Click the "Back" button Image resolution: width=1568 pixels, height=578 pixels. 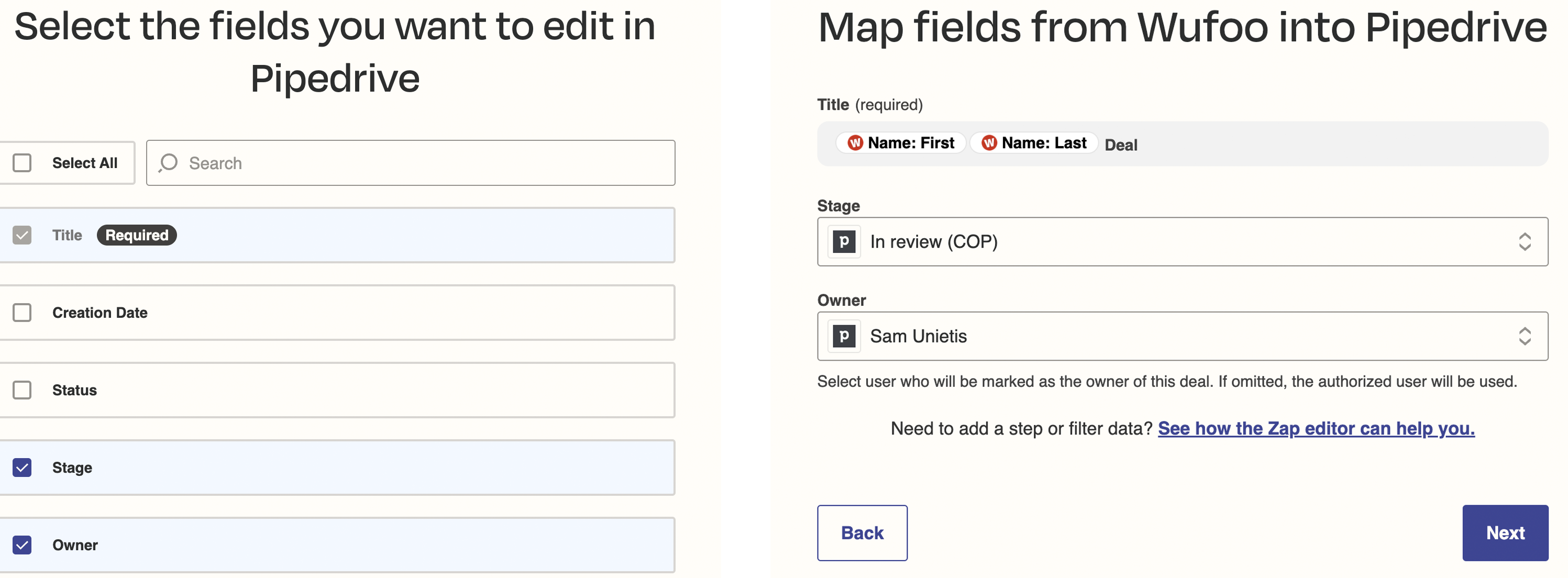coord(862,532)
